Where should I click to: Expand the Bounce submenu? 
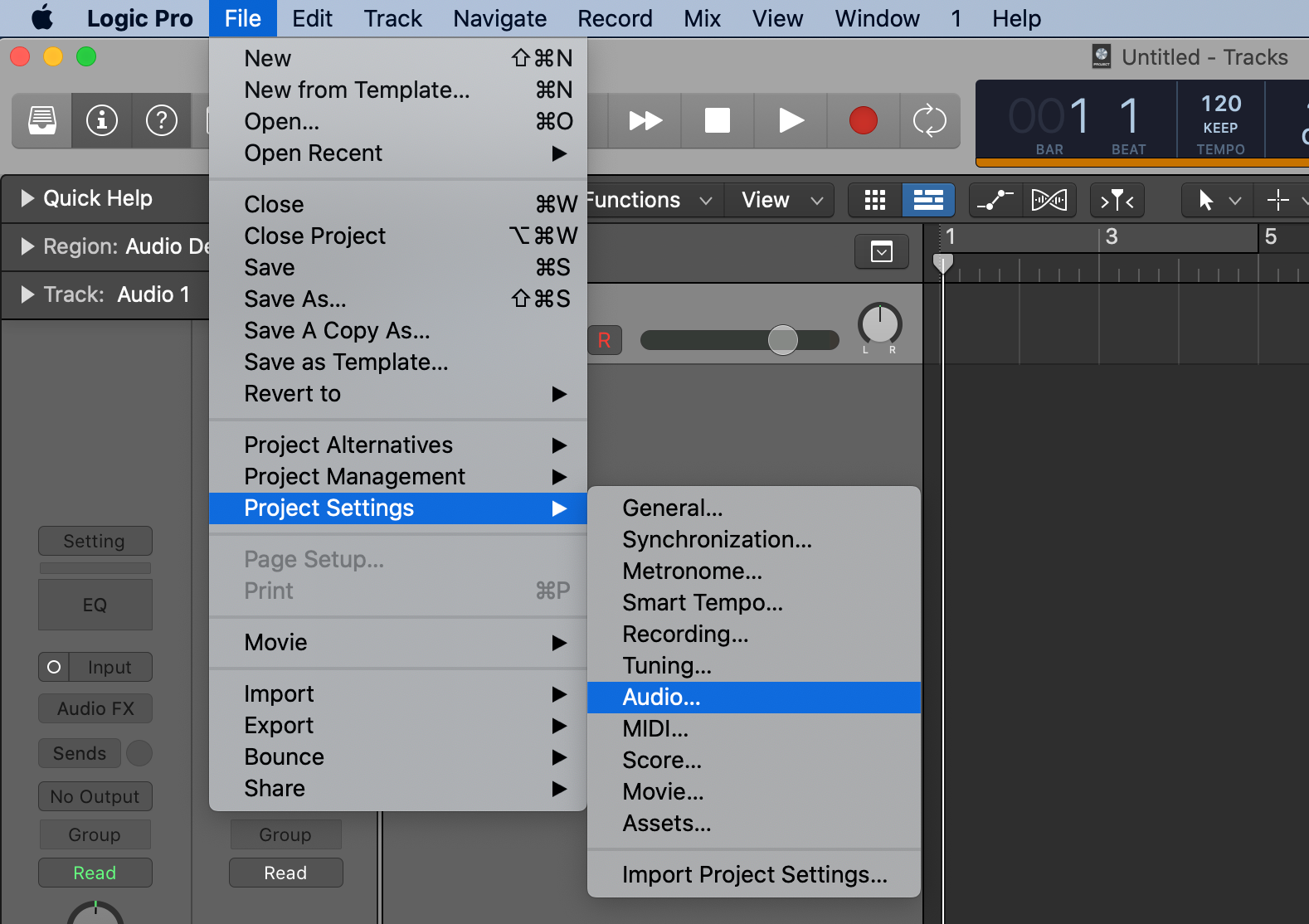[398, 757]
